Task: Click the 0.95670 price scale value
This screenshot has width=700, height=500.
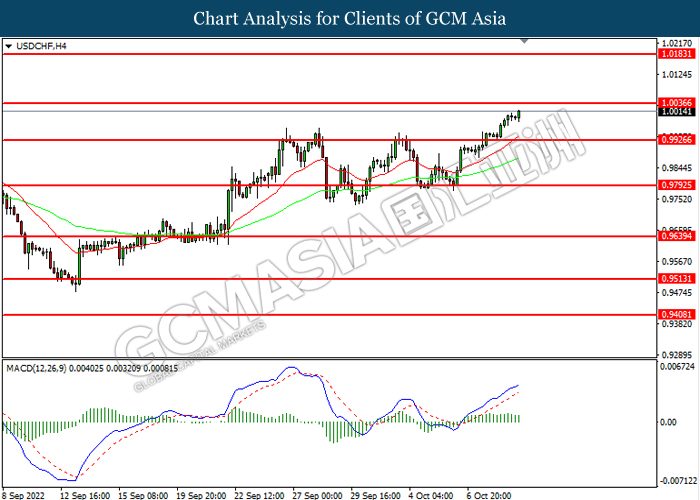Action: pos(677,261)
